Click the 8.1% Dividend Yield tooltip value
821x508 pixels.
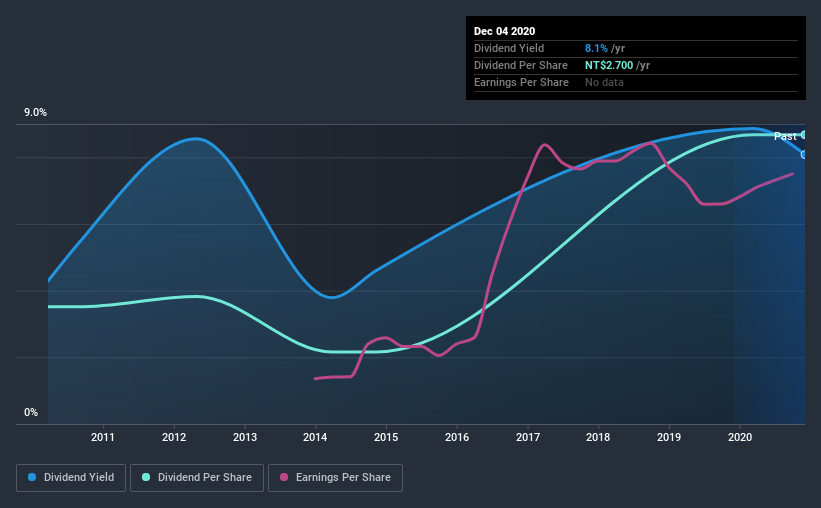596,48
